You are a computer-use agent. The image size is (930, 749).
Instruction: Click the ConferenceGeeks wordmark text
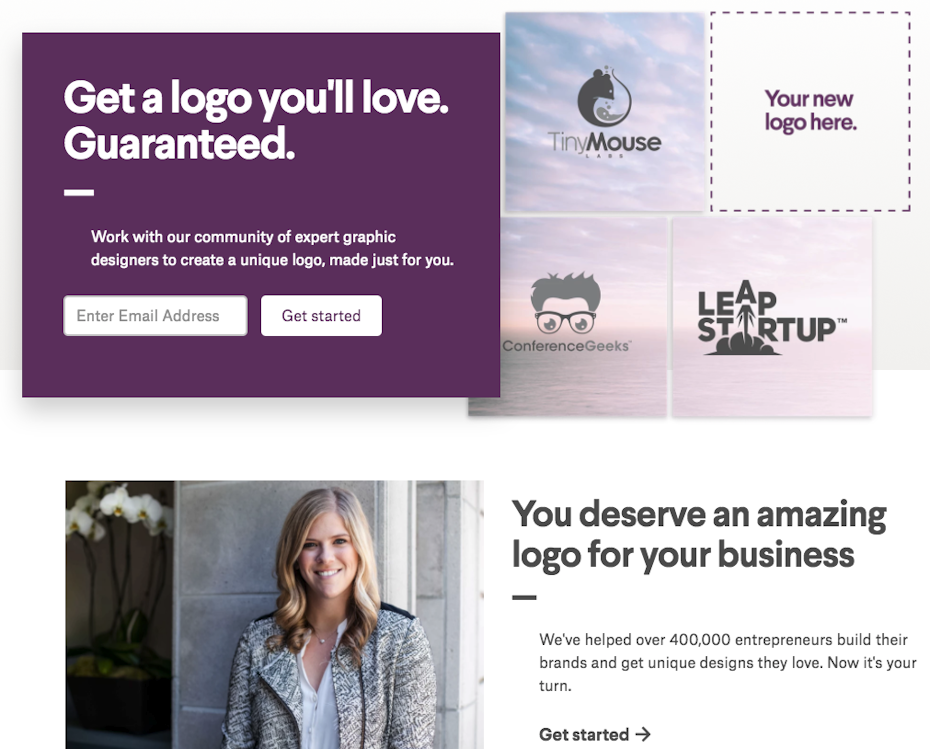tap(566, 346)
